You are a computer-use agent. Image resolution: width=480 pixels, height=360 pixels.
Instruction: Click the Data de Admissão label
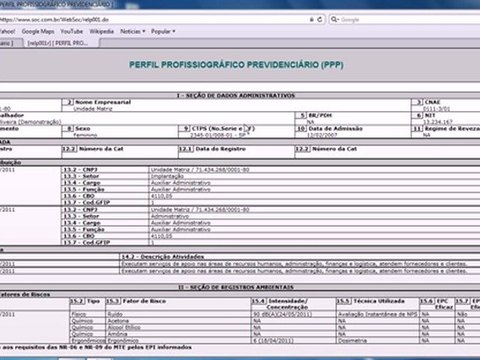point(335,129)
